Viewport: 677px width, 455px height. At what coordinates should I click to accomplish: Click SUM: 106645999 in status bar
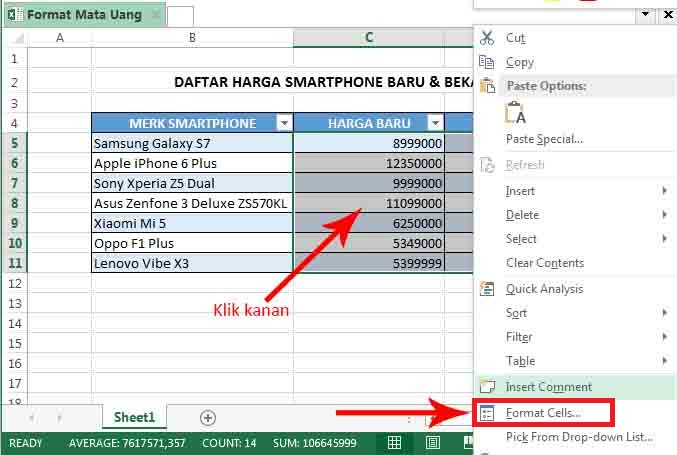click(x=314, y=443)
